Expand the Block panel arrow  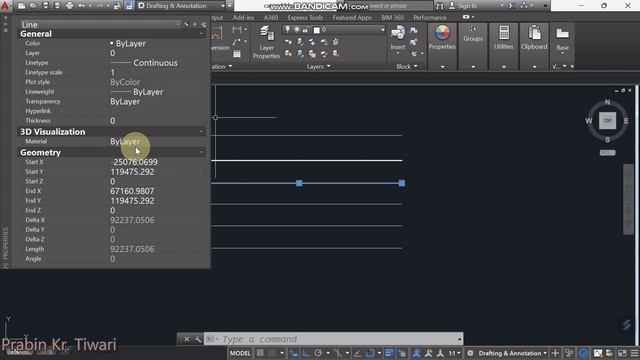coord(416,66)
